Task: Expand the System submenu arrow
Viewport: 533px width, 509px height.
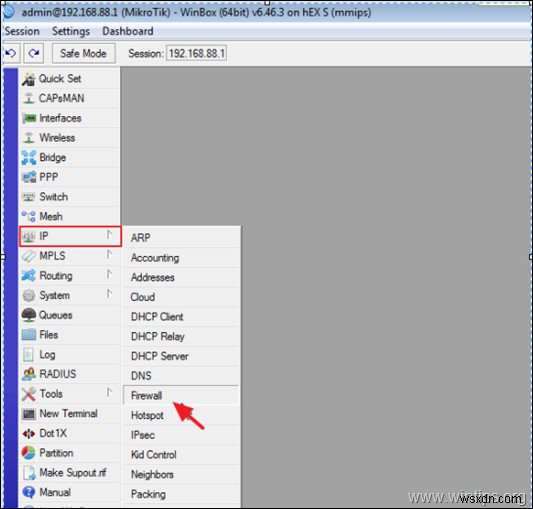Action: (x=109, y=294)
